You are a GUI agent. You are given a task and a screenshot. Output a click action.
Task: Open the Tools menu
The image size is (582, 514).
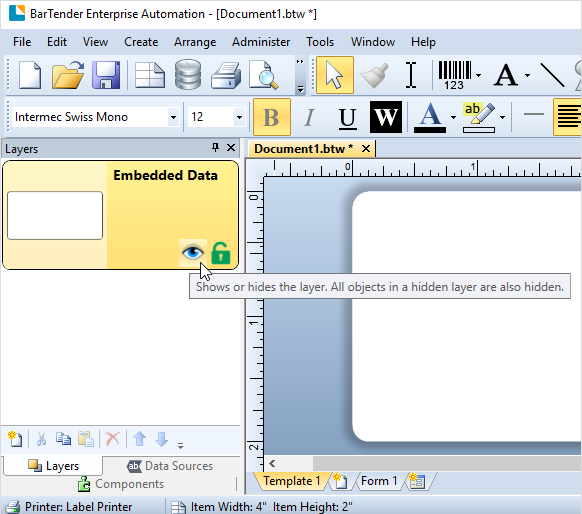coord(320,42)
